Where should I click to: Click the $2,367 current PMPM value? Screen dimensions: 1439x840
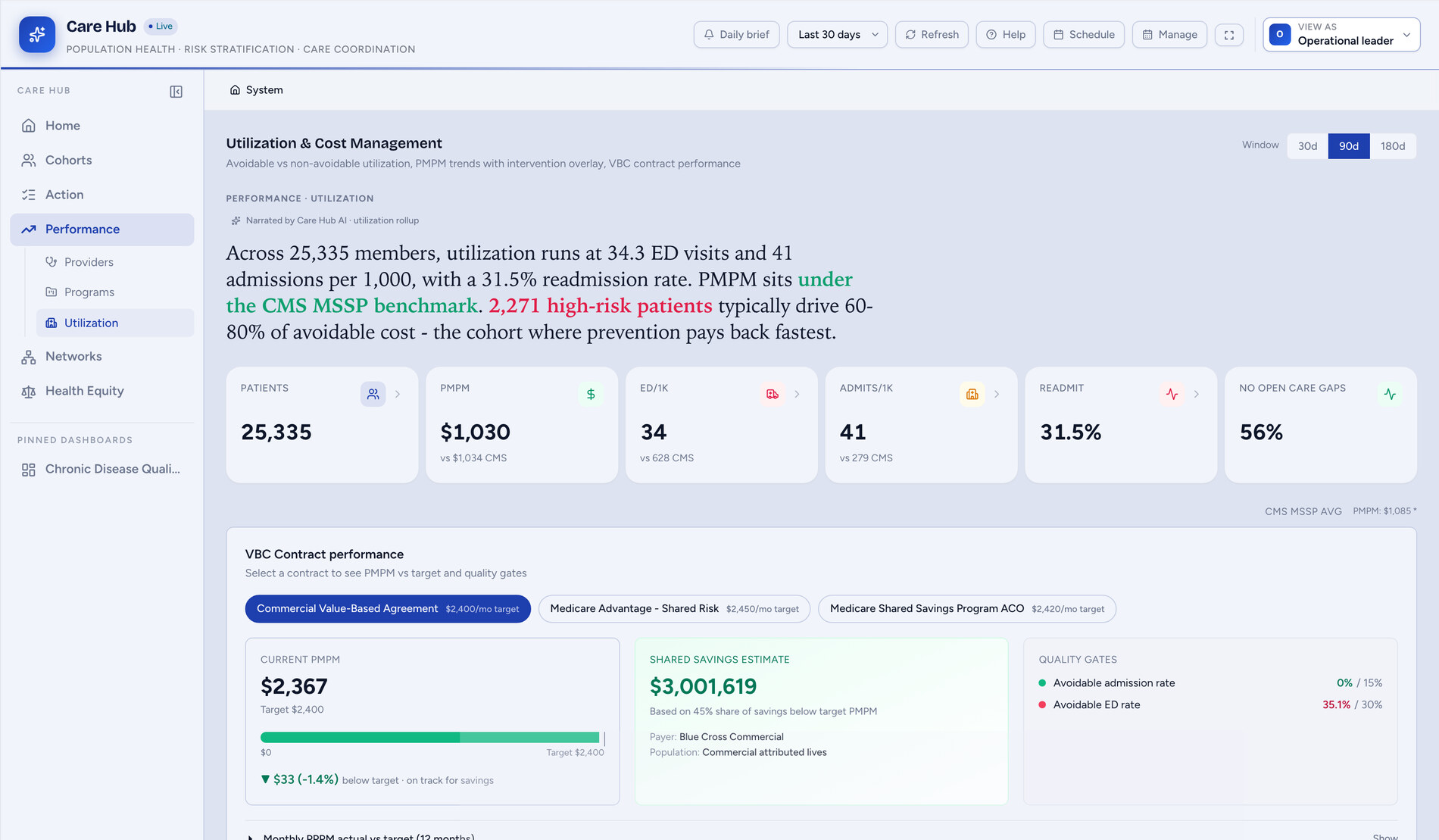294,687
